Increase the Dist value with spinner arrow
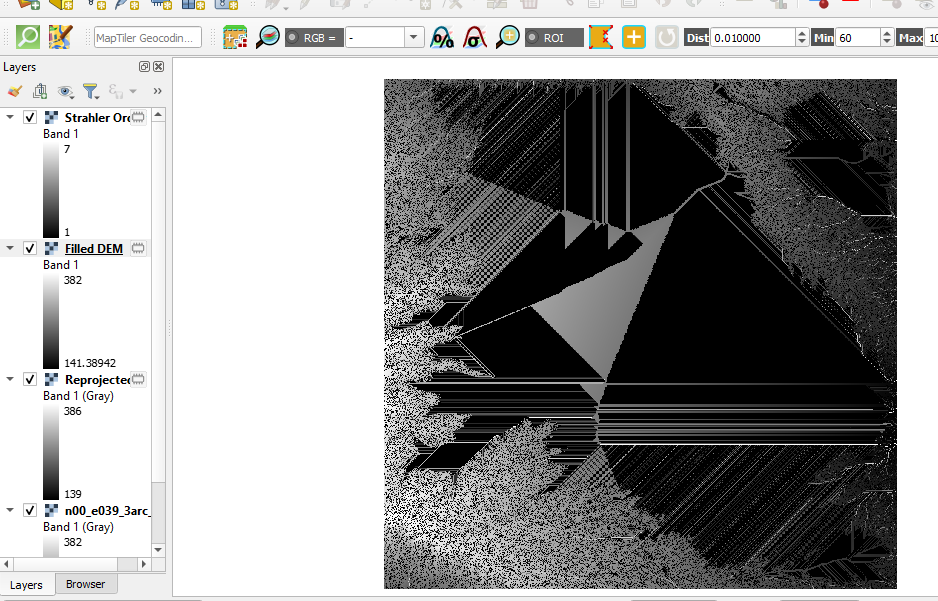This screenshot has height=601, width=938. coord(801,33)
